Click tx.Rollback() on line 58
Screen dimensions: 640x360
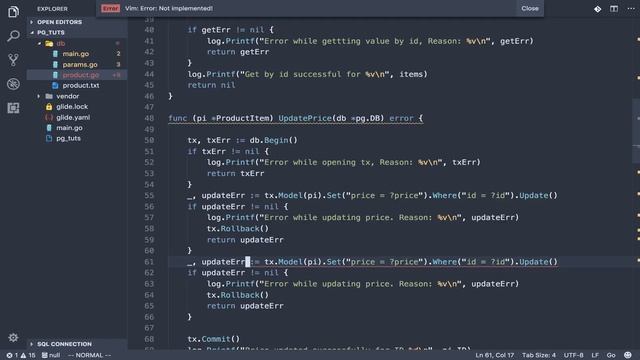238,229
